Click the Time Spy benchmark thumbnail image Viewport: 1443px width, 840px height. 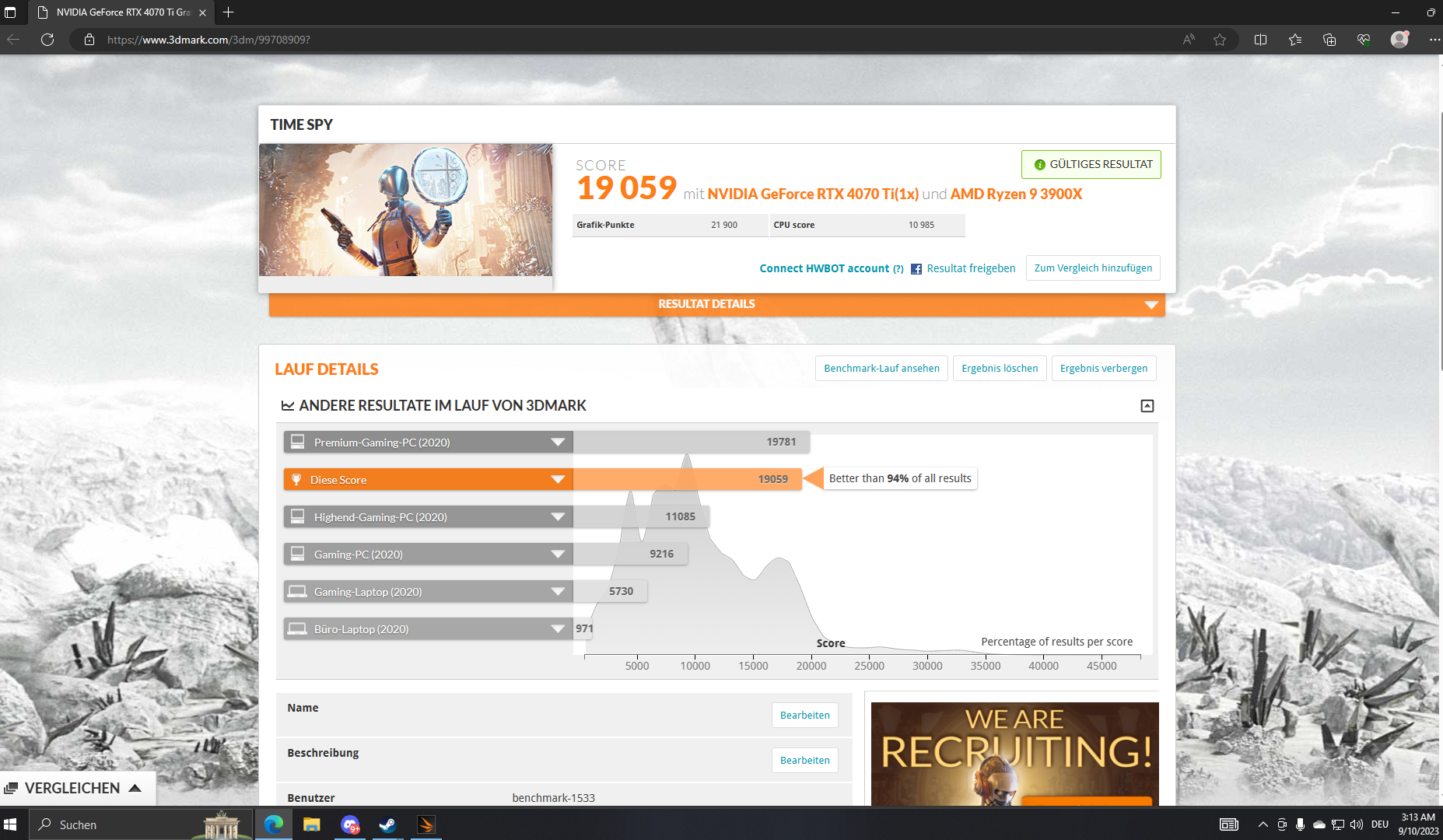pyautogui.click(x=405, y=210)
